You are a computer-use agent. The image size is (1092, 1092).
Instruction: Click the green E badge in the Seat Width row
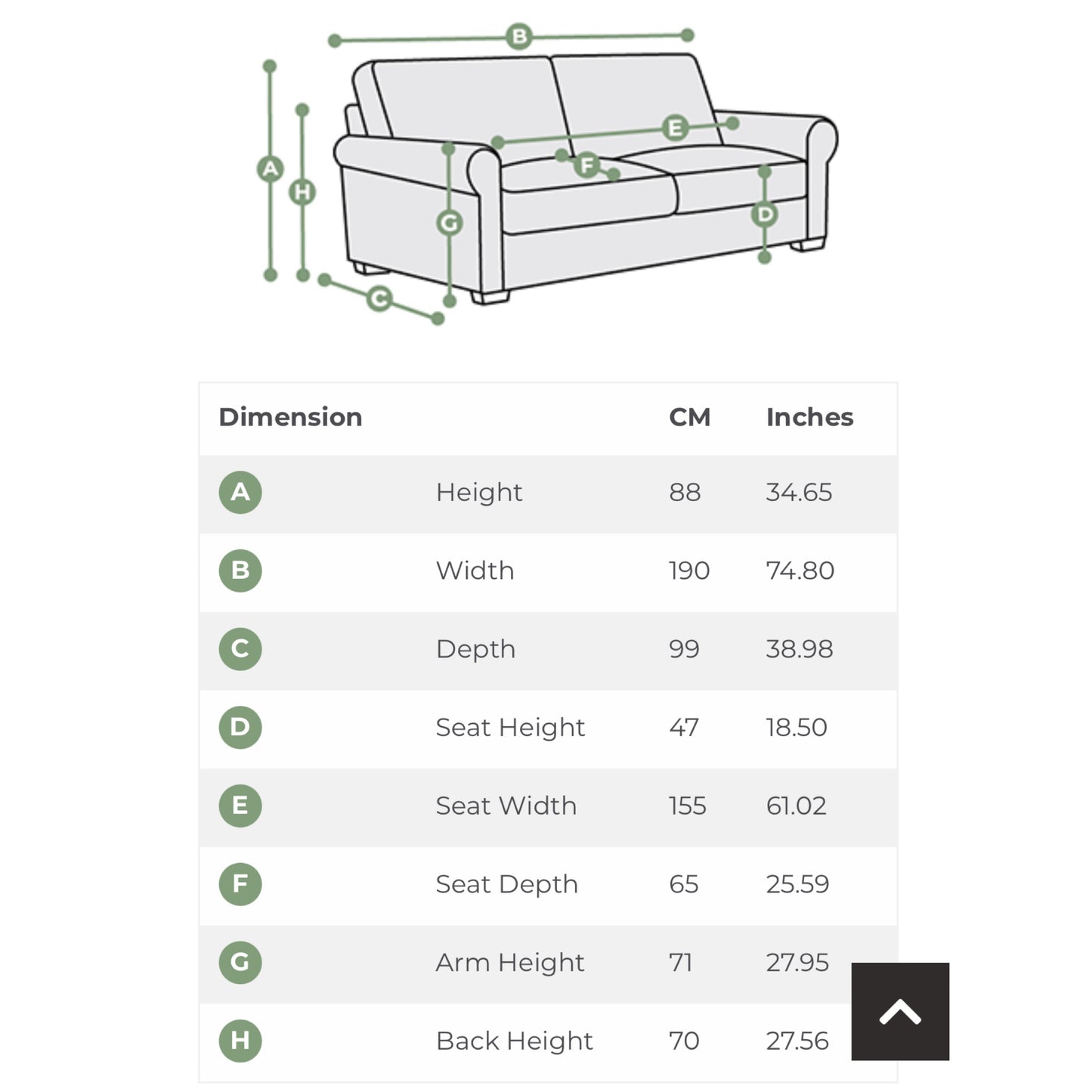click(240, 806)
